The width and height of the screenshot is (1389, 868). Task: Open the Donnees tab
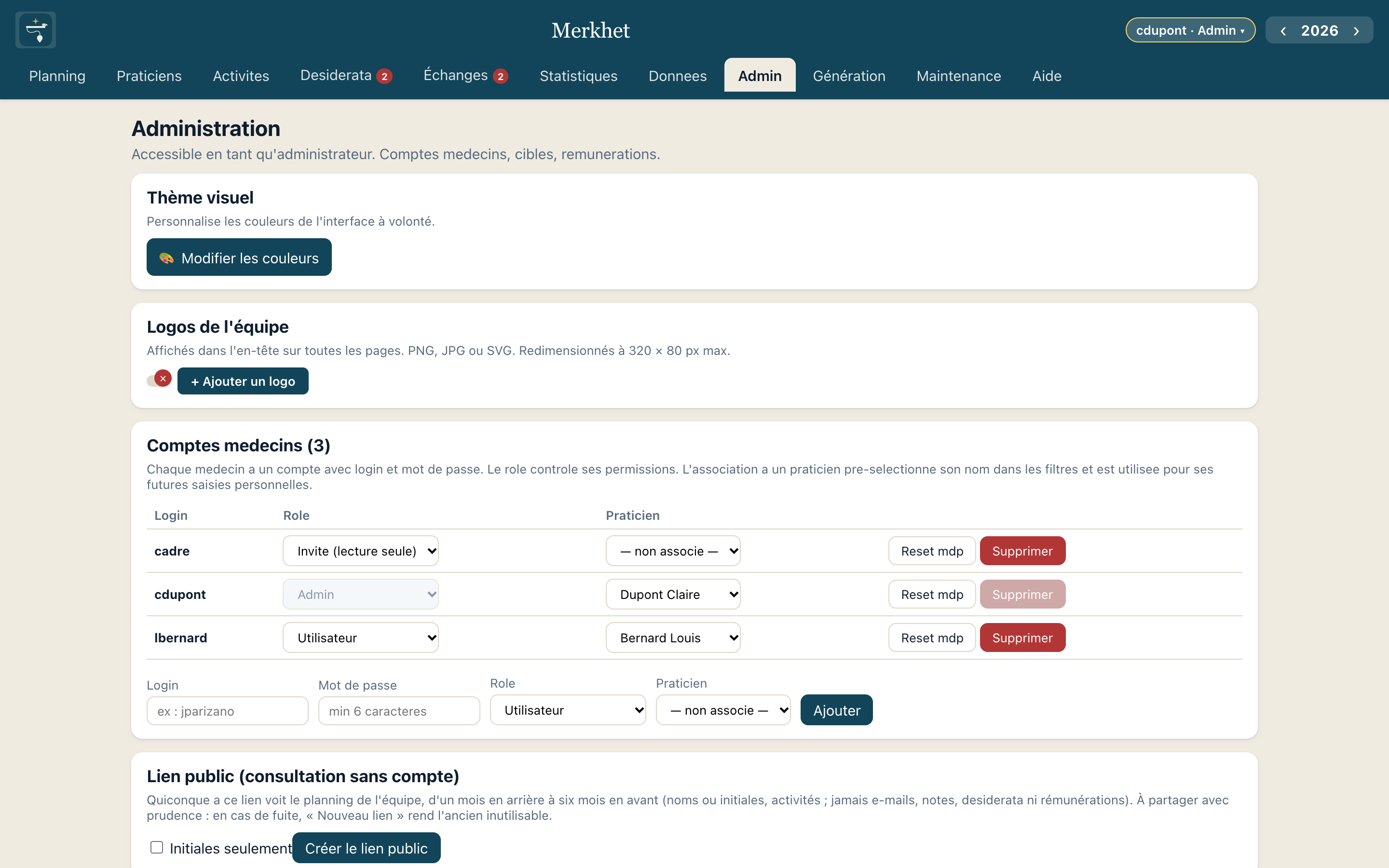point(678,76)
